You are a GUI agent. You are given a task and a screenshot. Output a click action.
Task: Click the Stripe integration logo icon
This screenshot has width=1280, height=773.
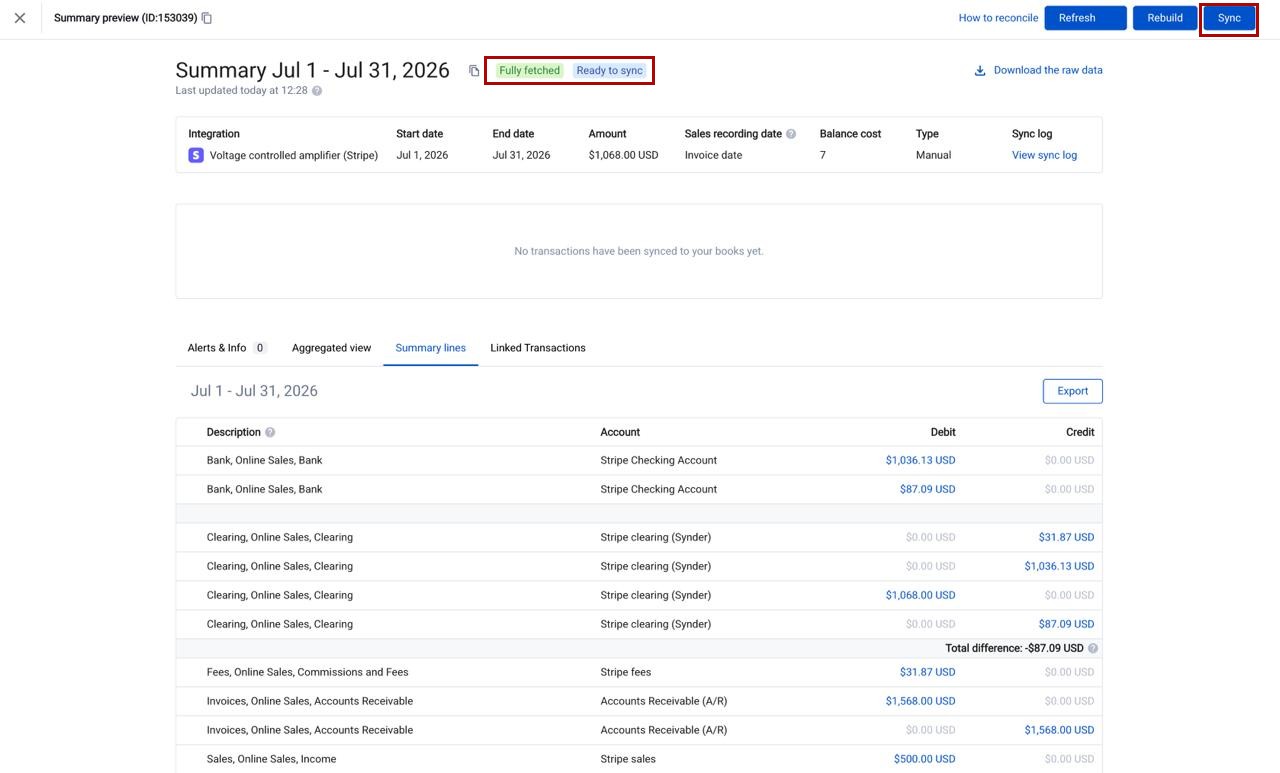196,155
